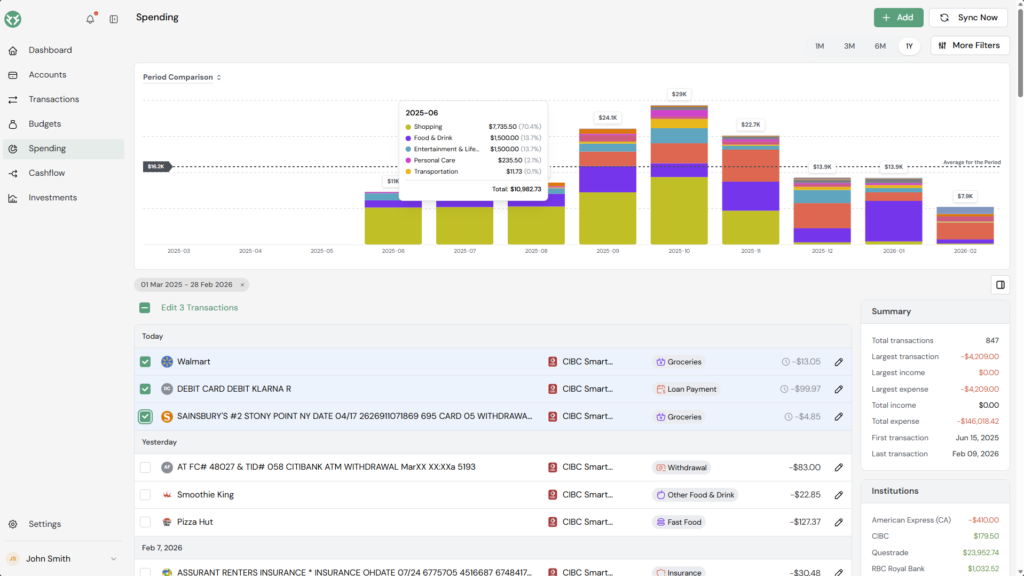The width and height of the screenshot is (1024, 576).
Task: Click the 2025-10 bar's olive Shopping segment
Action: click(679, 210)
